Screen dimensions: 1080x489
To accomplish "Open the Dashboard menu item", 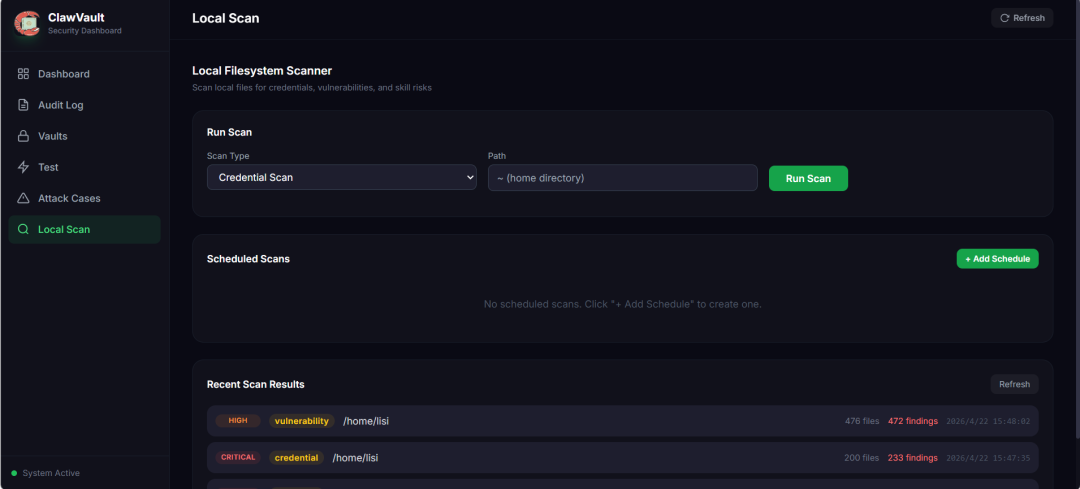I will tap(64, 74).
